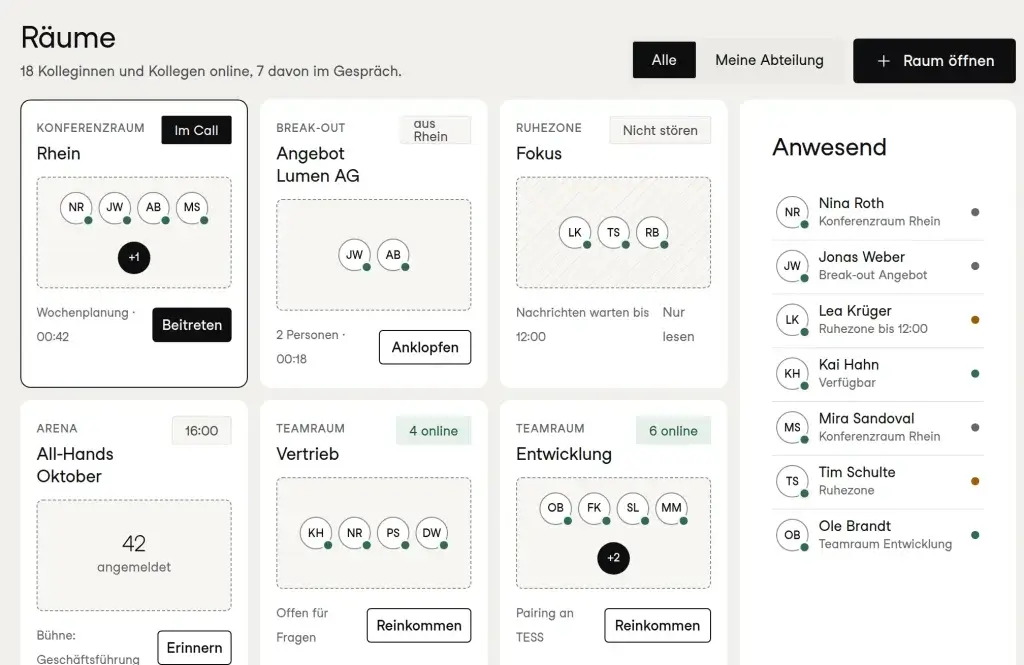Viewport: 1024px width, 665px height.
Task: Select NR avatar in Konferenzraum Rhein
Action: [x=76, y=207]
